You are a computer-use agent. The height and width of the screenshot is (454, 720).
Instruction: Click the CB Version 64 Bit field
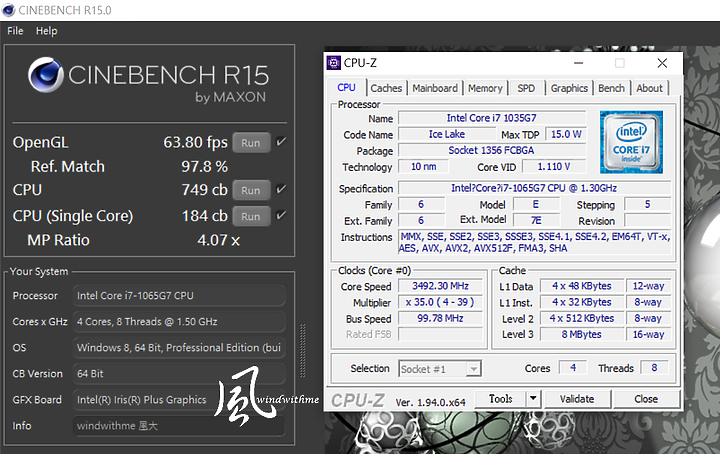pos(179,374)
